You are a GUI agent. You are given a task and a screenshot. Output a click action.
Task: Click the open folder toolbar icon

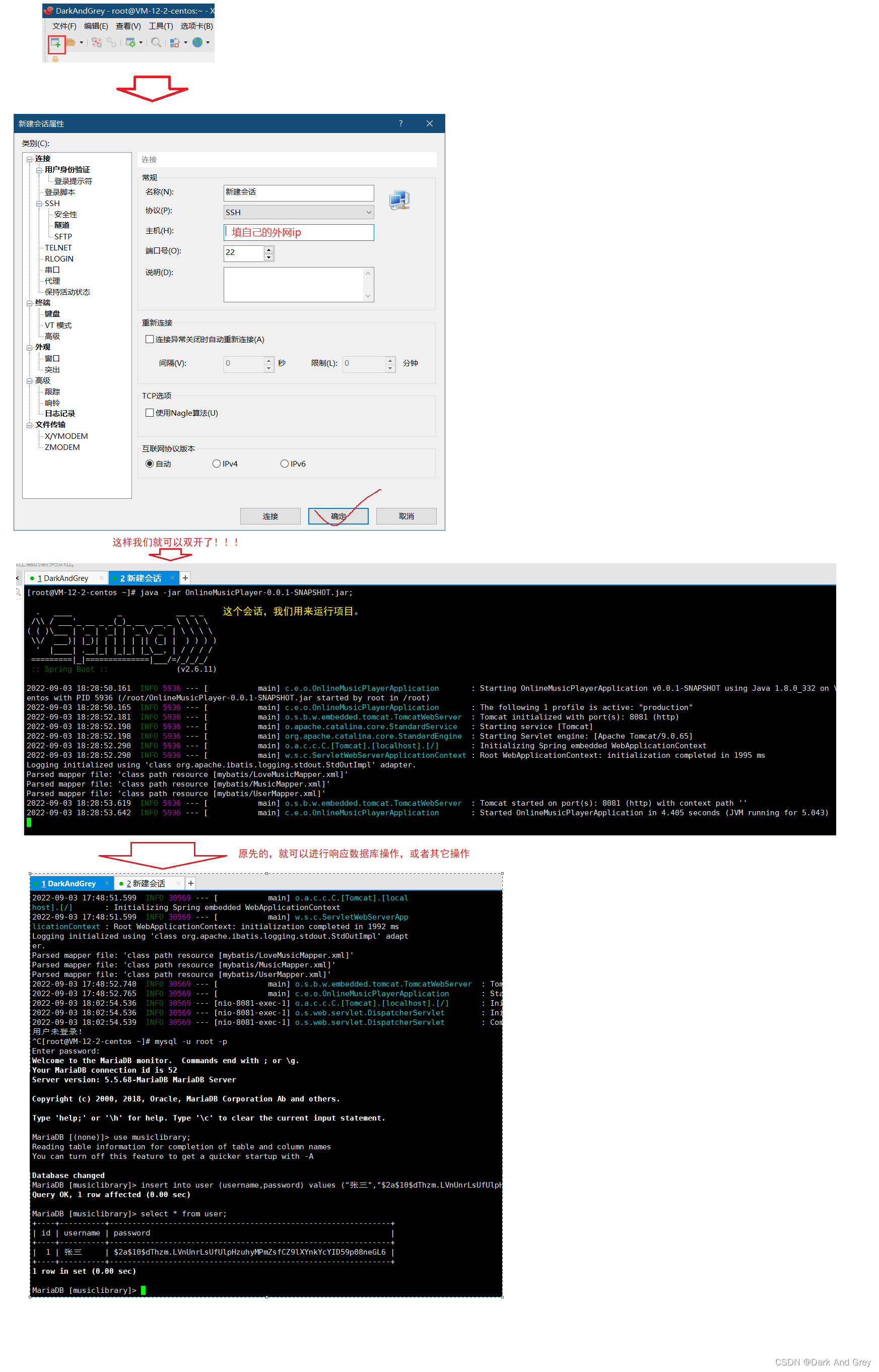pos(71,43)
